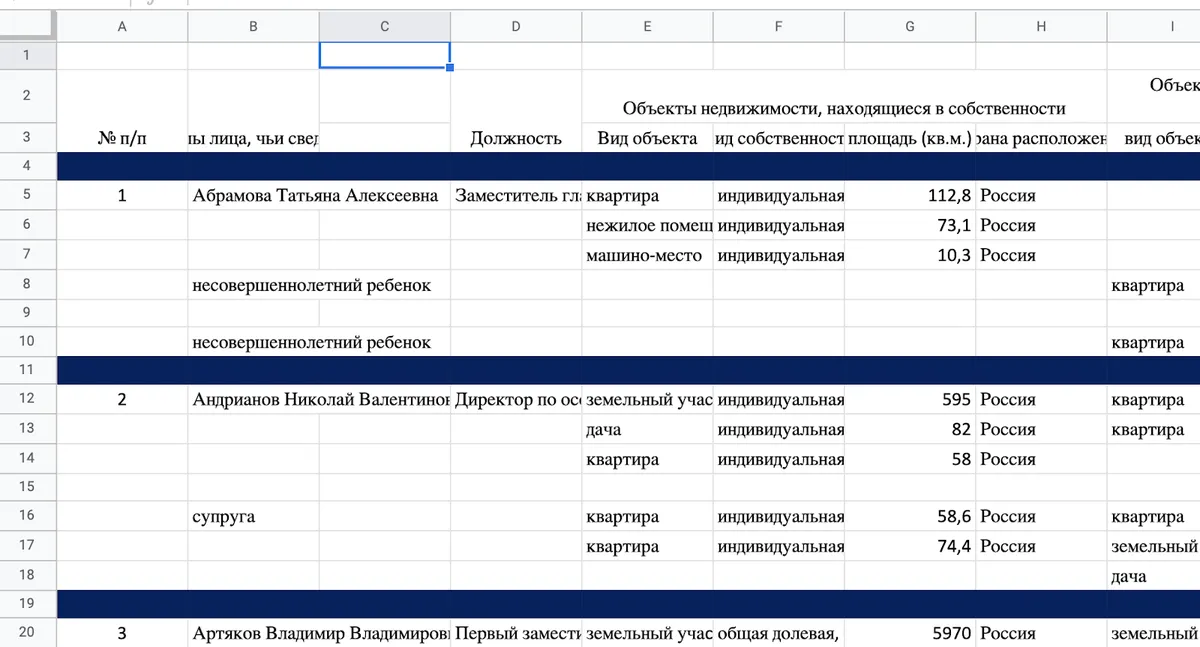Select cell 'Абрамова Татьяна Алексеевна'
The width and height of the screenshot is (1200, 647).
point(315,196)
